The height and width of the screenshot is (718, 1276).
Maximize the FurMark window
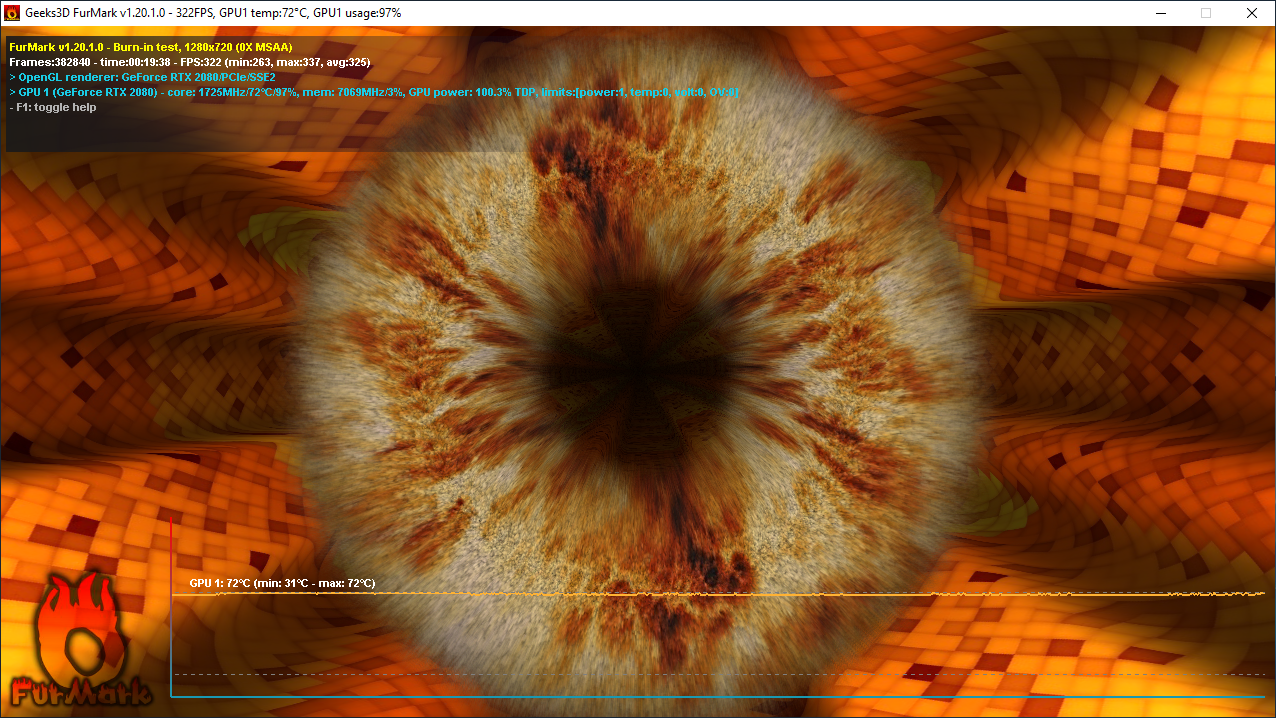1206,13
